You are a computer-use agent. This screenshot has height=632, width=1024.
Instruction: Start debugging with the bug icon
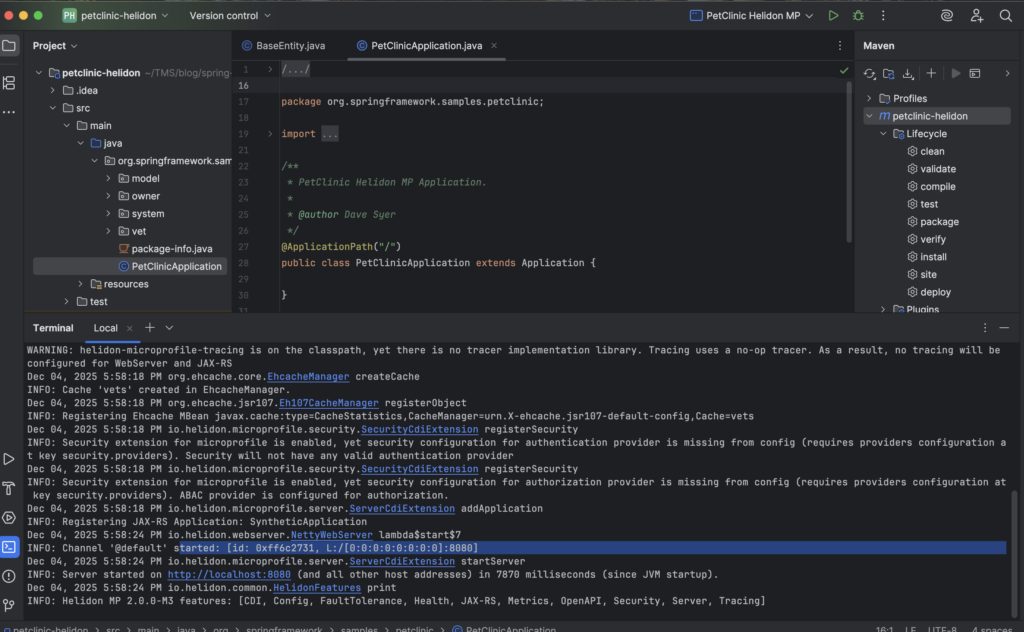858,16
